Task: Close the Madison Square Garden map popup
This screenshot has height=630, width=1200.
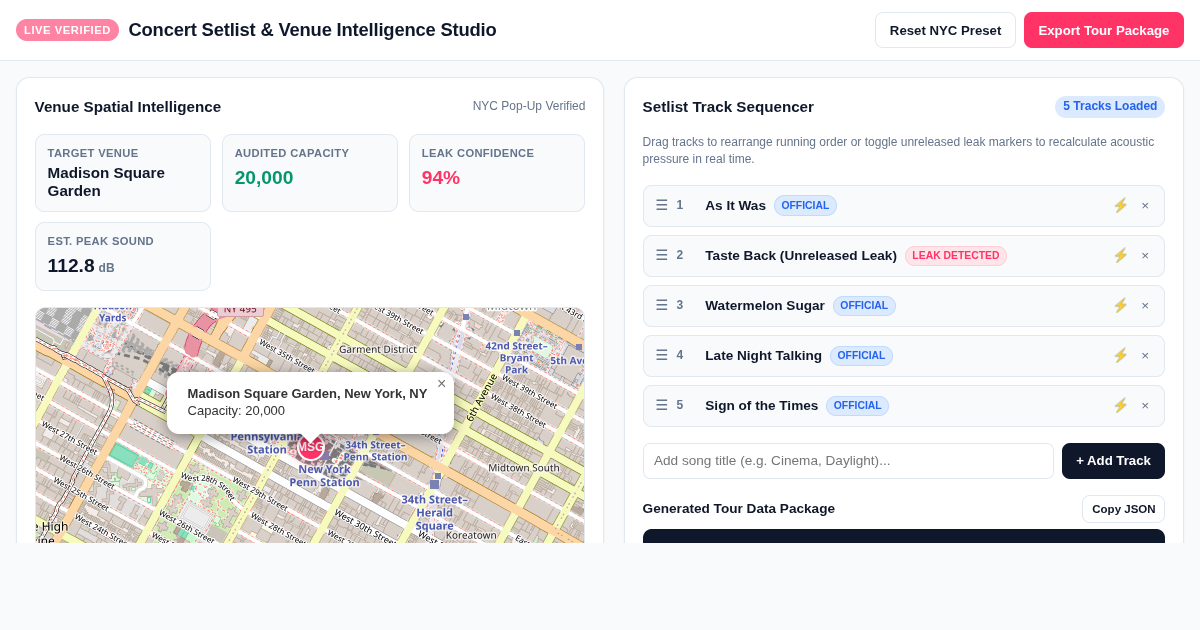Action: [441, 383]
